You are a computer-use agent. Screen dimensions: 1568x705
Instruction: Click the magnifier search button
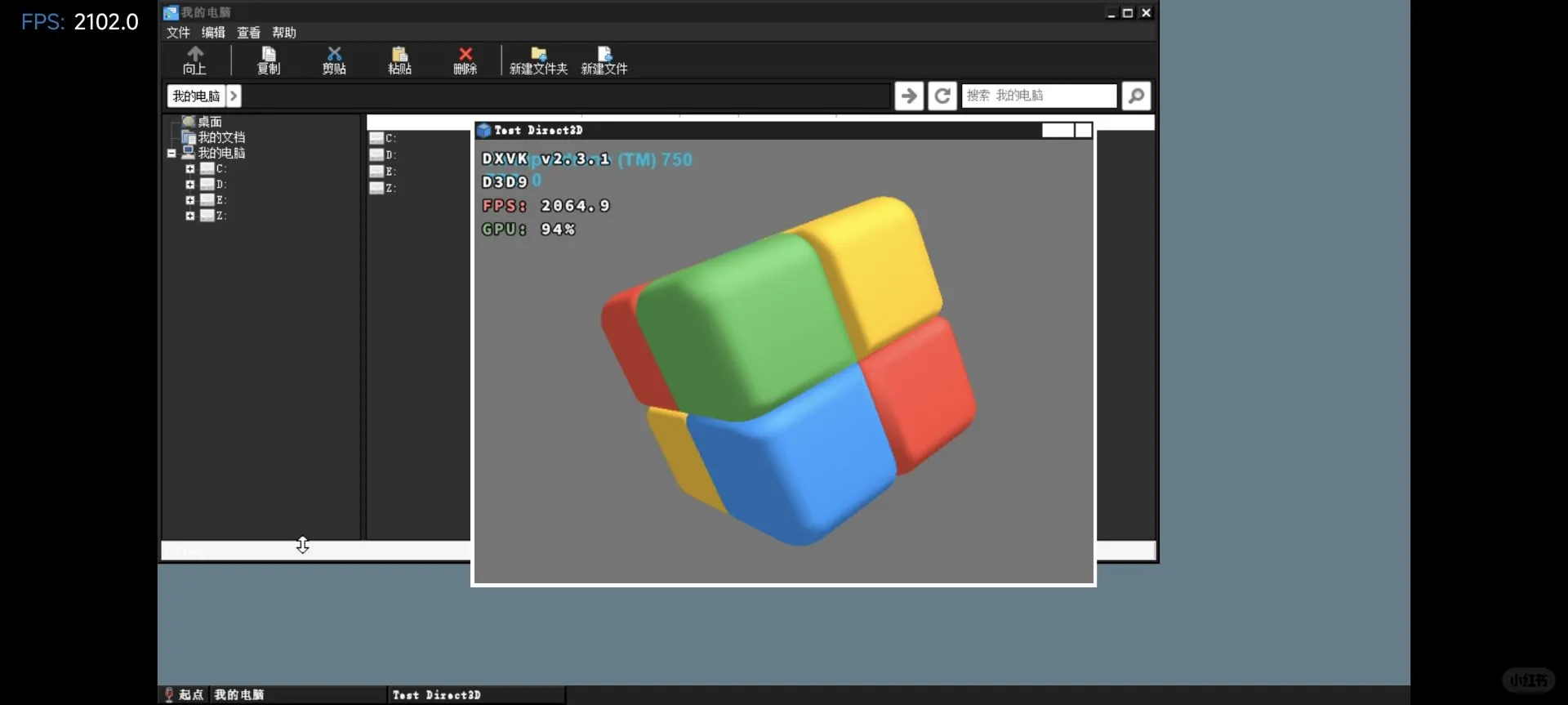pyautogui.click(x=1136, y=96)
